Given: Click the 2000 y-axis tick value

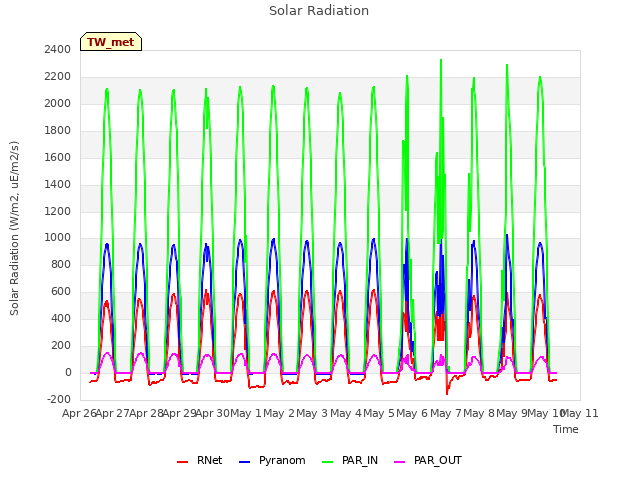Looking at the screenshot, I should click(x=58, y=104).
